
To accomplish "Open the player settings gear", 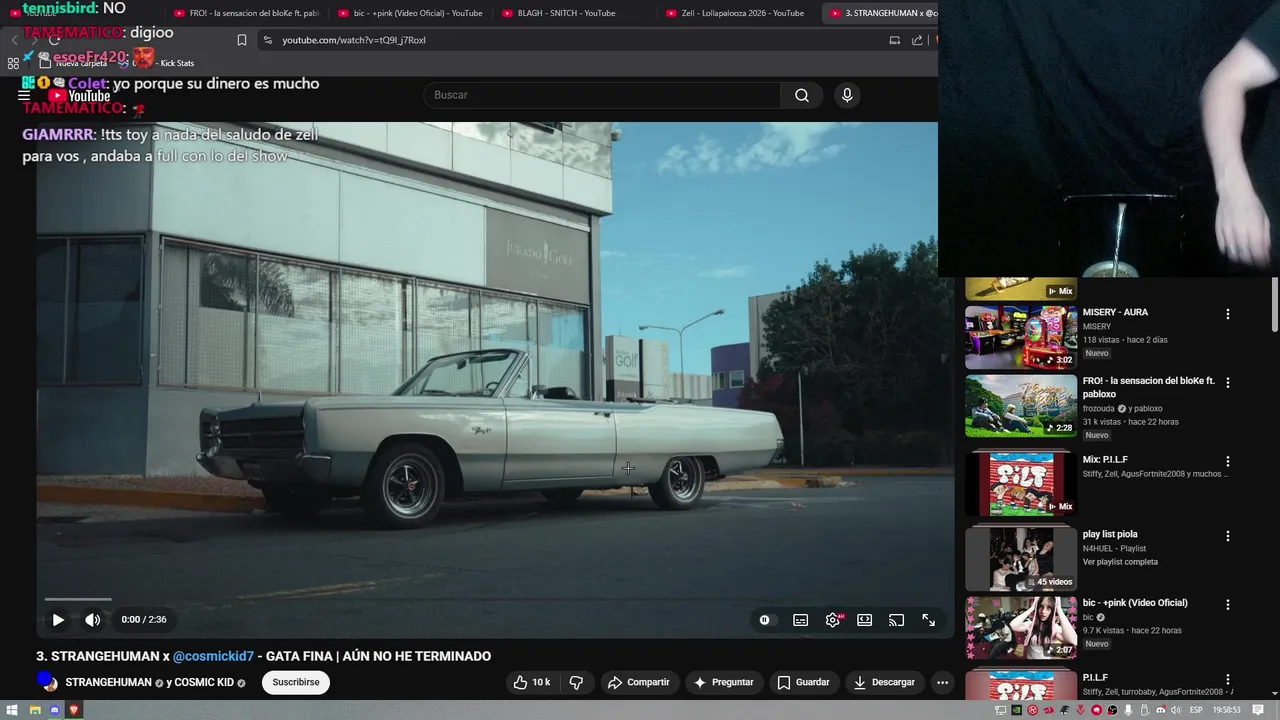I will pyautogui.click(x=833, y=620).
